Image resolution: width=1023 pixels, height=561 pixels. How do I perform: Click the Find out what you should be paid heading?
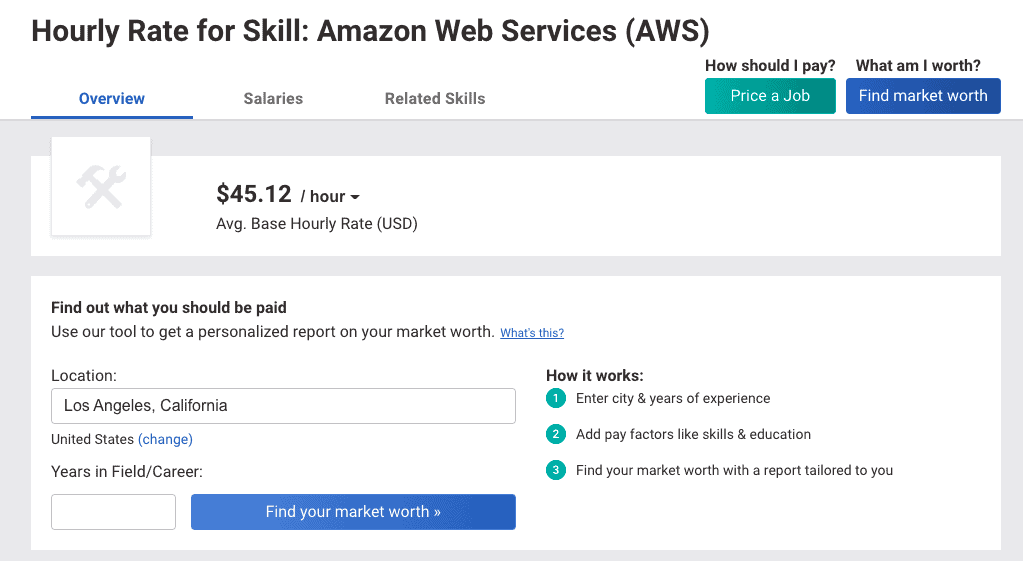pos(169,308)
